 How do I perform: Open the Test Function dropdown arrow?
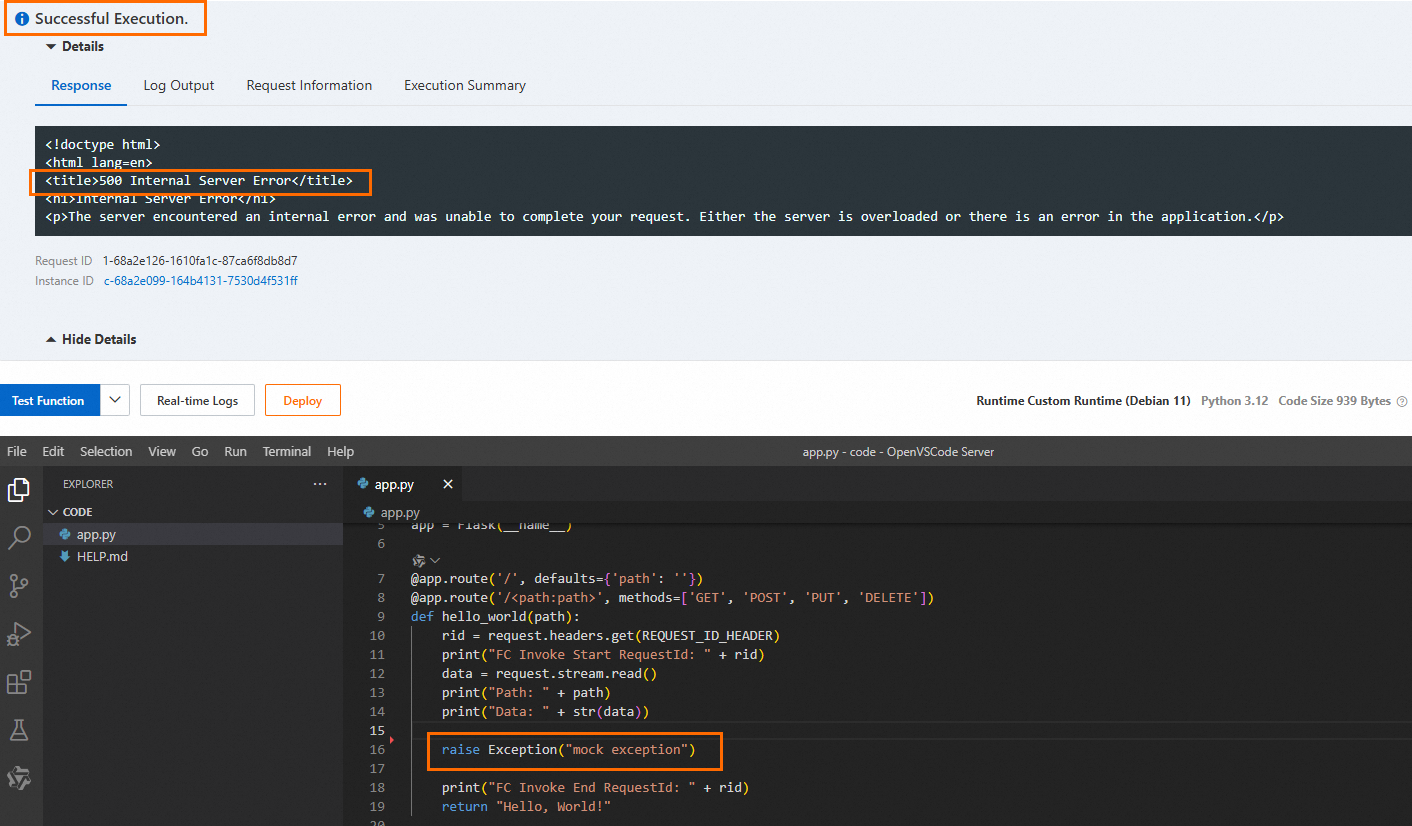115,400
